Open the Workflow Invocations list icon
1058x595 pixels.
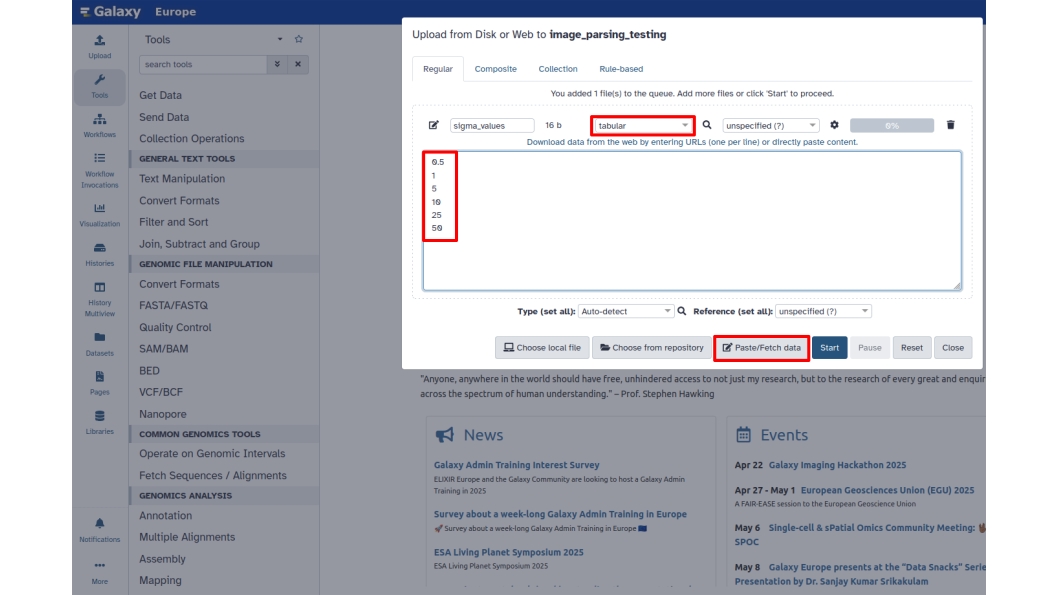pyautogui.click(x=99, y=159)
